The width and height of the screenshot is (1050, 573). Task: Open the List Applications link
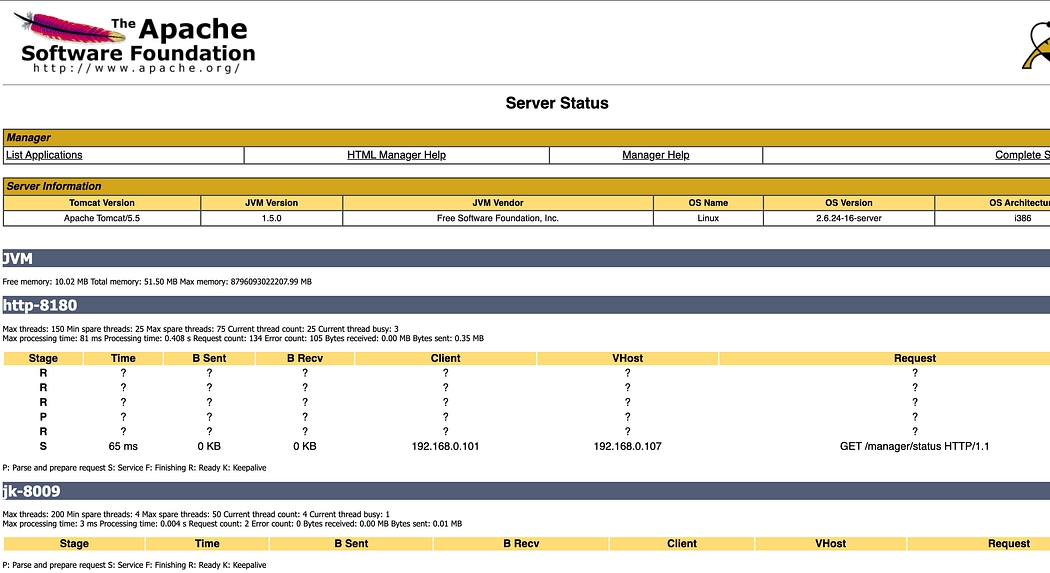coord(44,155)
